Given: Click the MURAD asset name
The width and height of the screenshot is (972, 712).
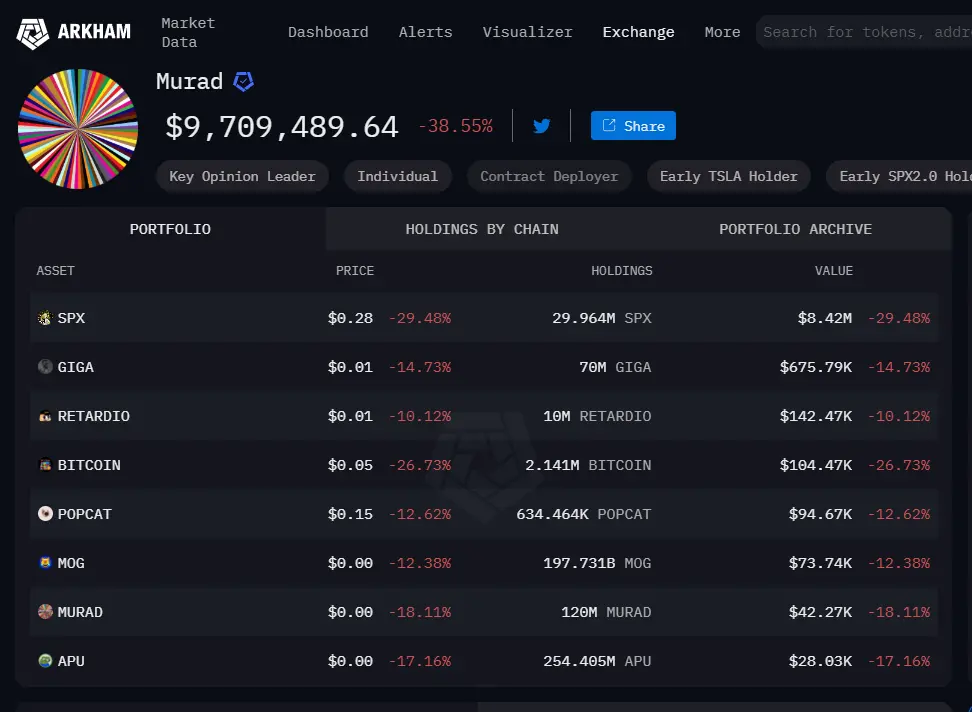Looking at the screenshot, I should (80, 612).
